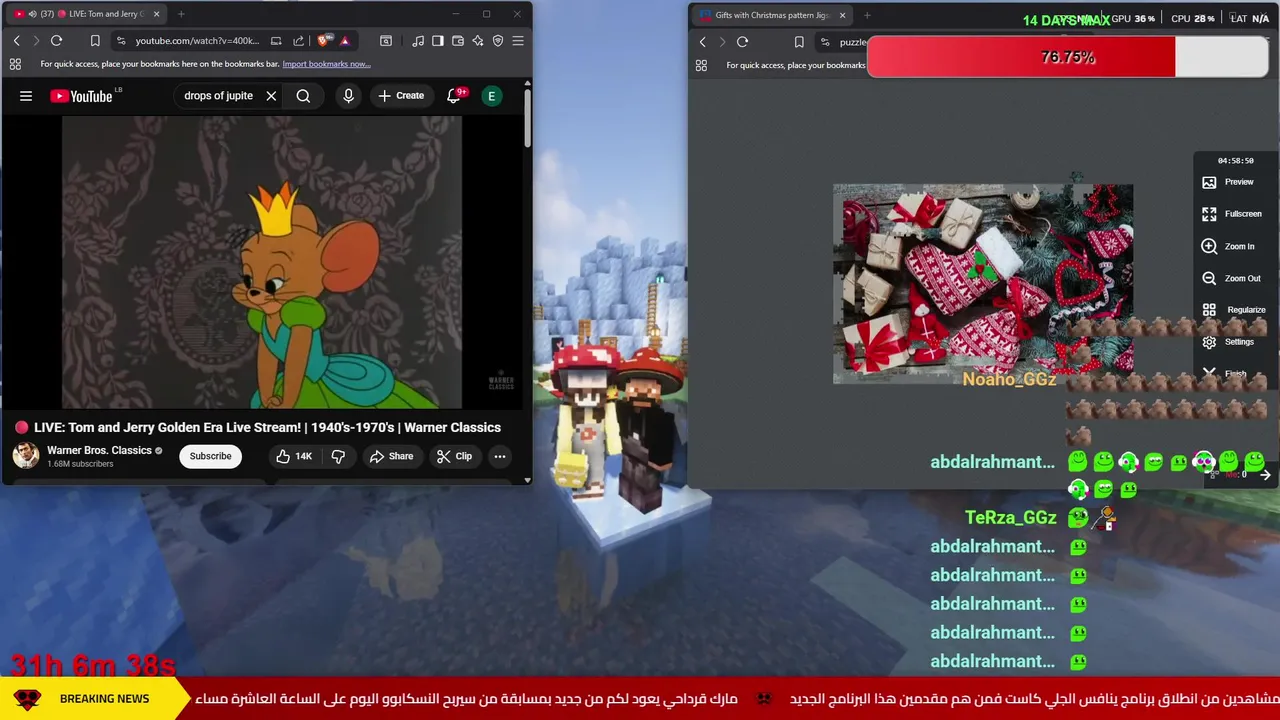Open the browser hamburger menu in YouTube window

click(518, 41)
